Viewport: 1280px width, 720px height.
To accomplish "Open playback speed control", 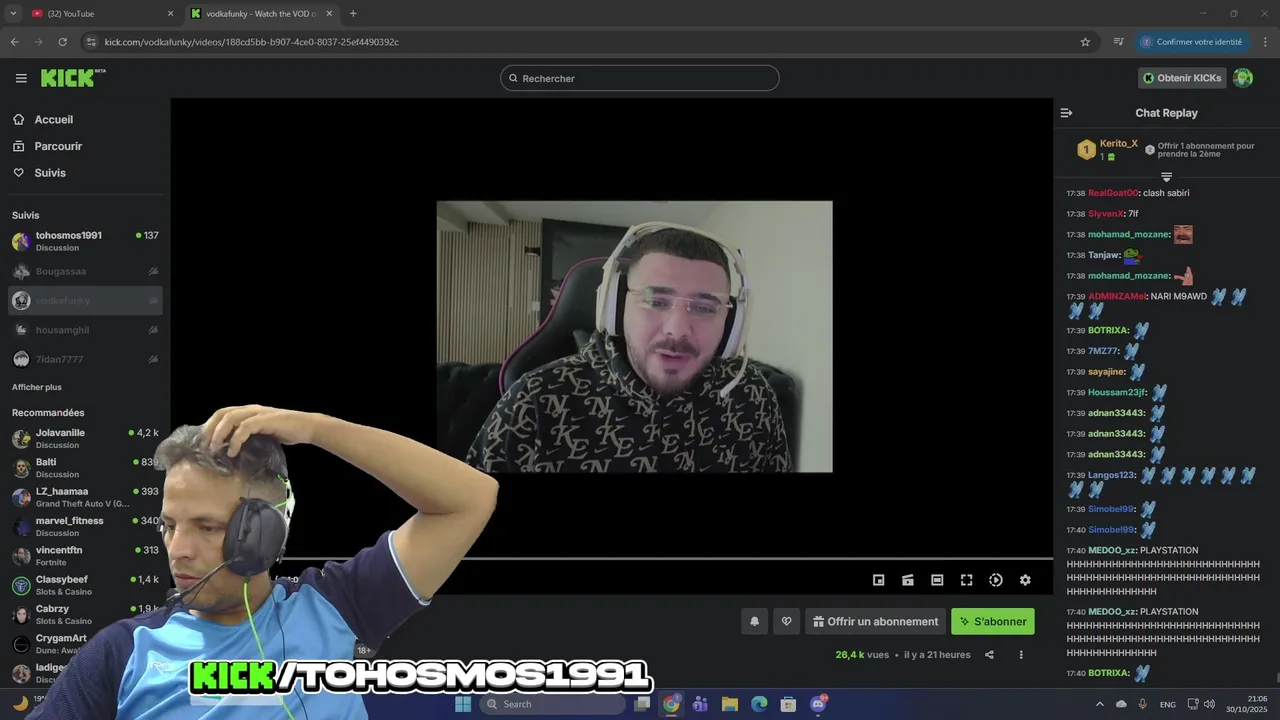I will 996,580.
